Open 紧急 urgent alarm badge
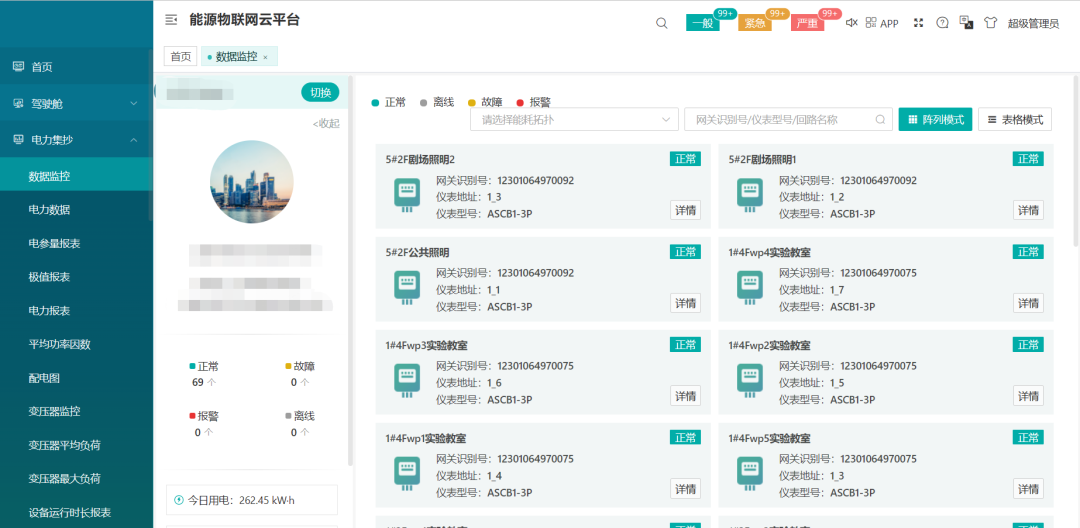Screen dimensions: 1080x528 [755, 23]
